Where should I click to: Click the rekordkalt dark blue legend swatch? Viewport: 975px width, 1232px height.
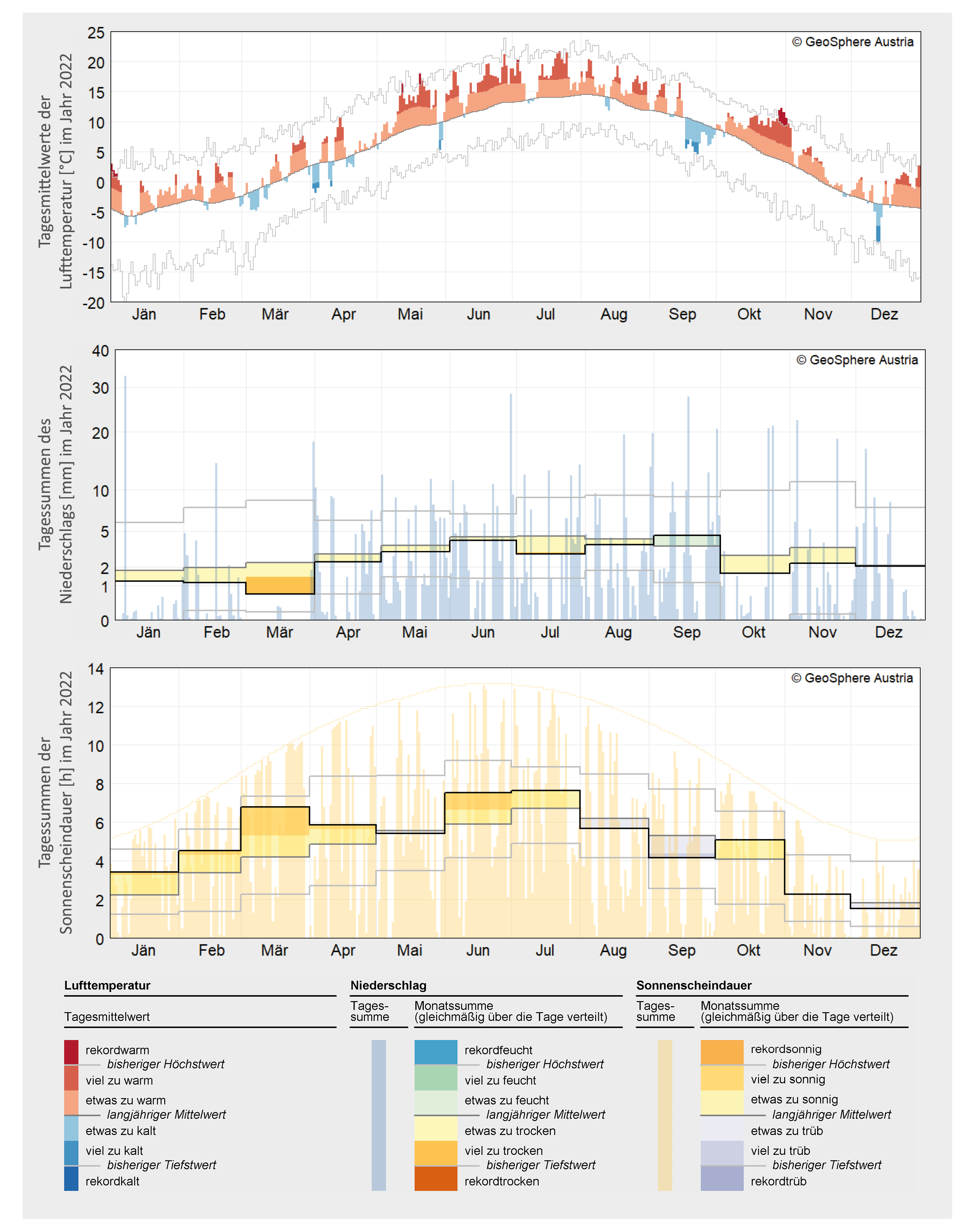[x=71, y=1179]
